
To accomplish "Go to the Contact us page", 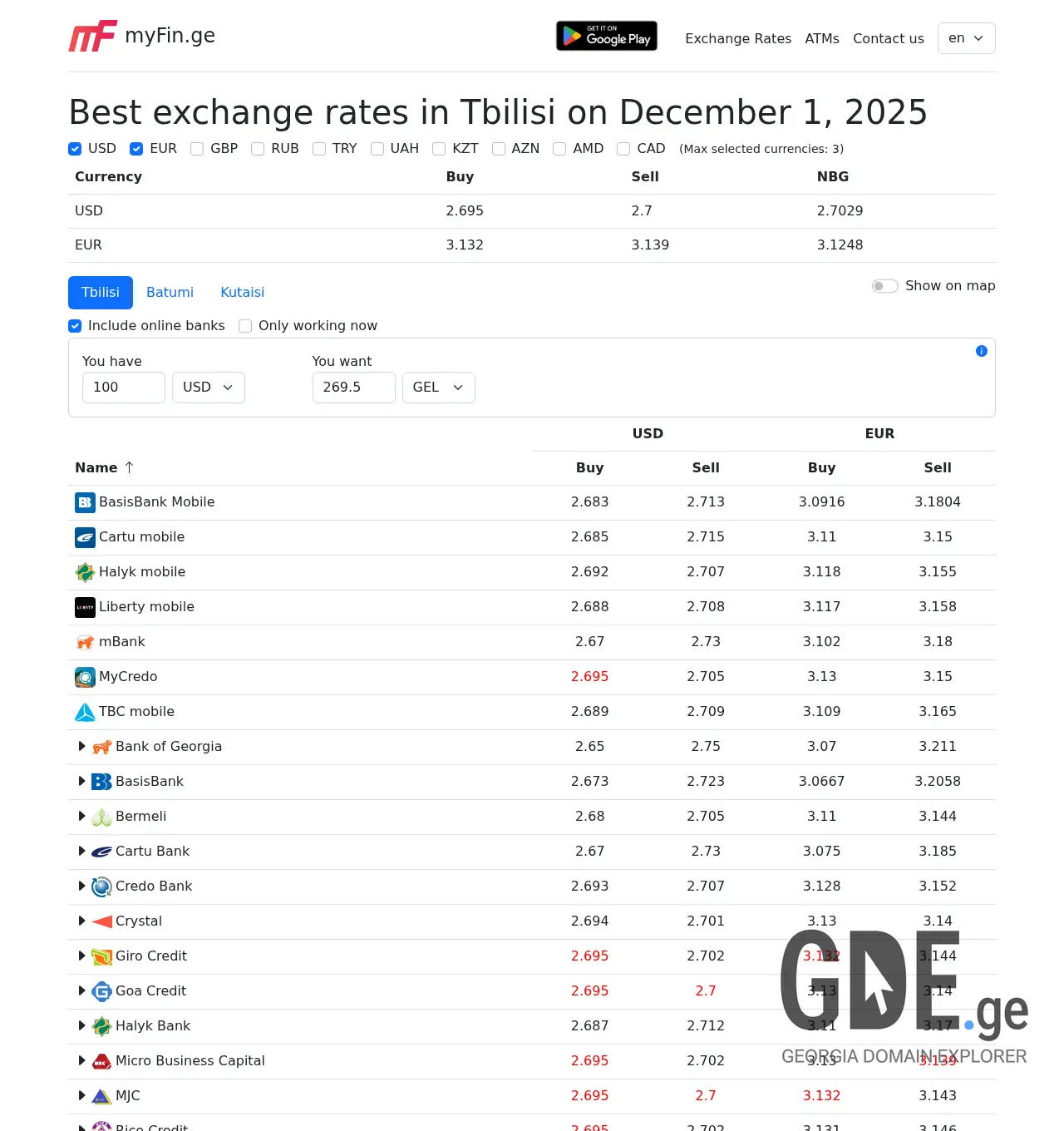I will click(888, 38).
